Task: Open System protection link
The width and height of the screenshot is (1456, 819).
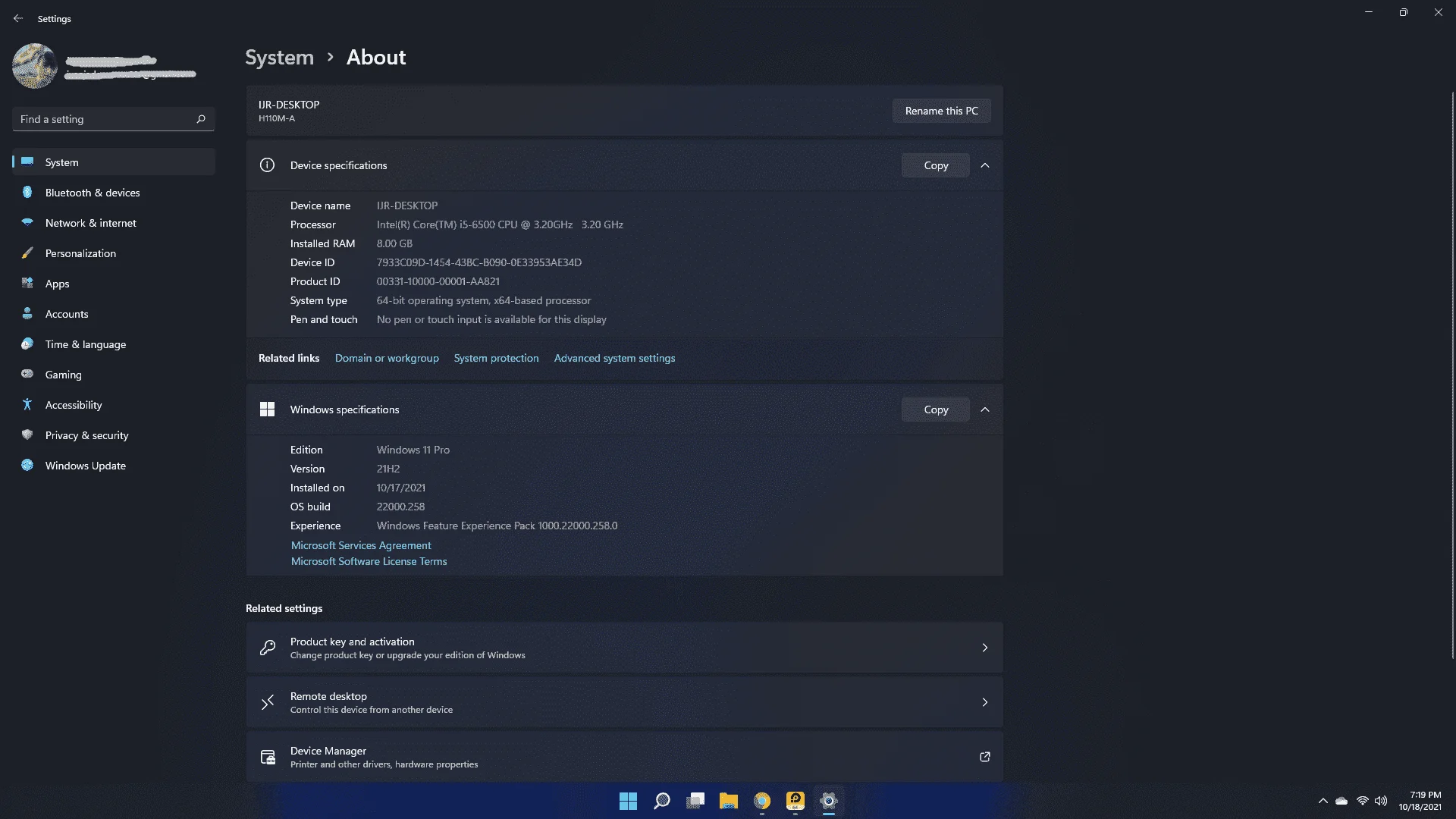Action: [x=497, y=358]
